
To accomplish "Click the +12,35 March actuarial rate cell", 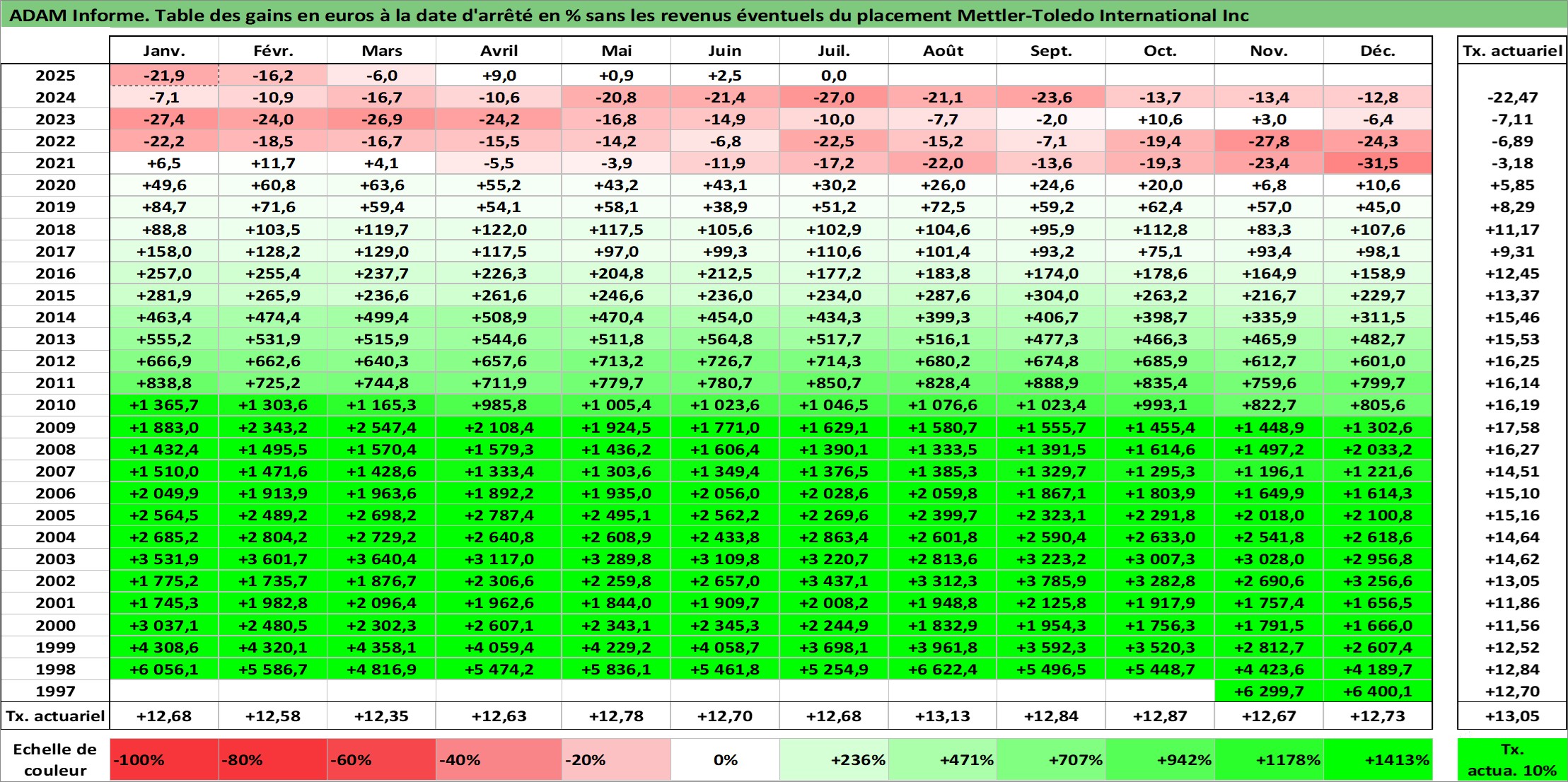I will [x=381, y=716].
